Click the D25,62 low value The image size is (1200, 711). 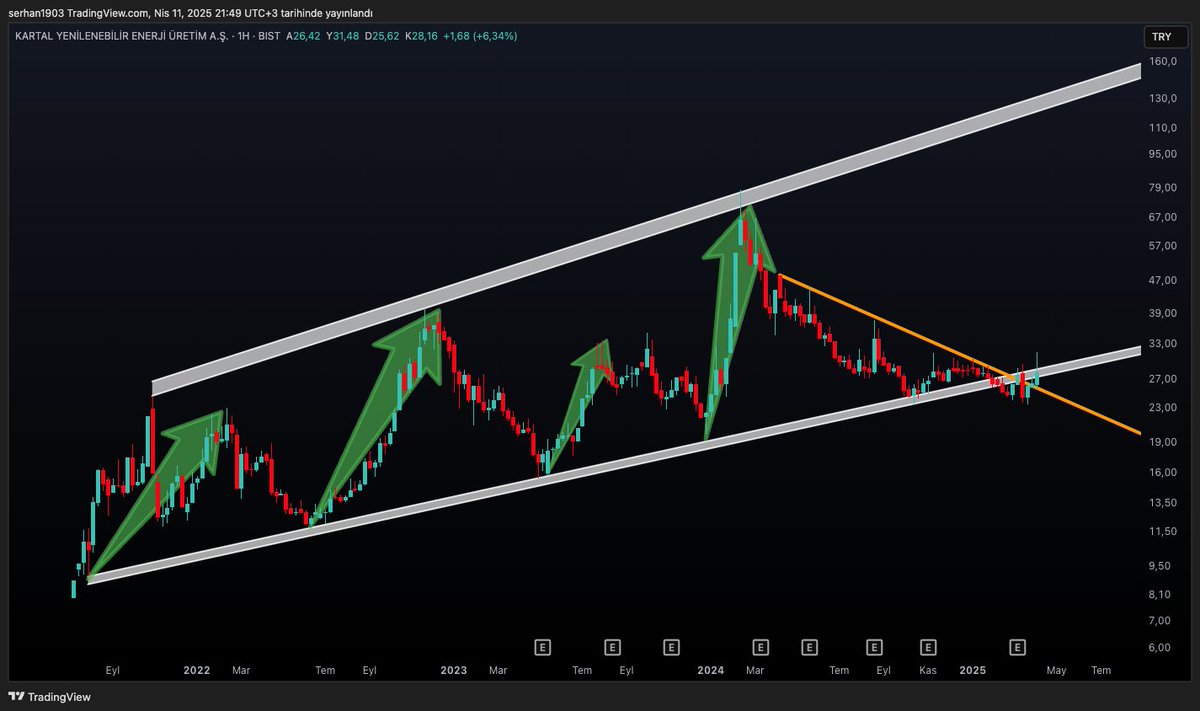click(382, 36)
